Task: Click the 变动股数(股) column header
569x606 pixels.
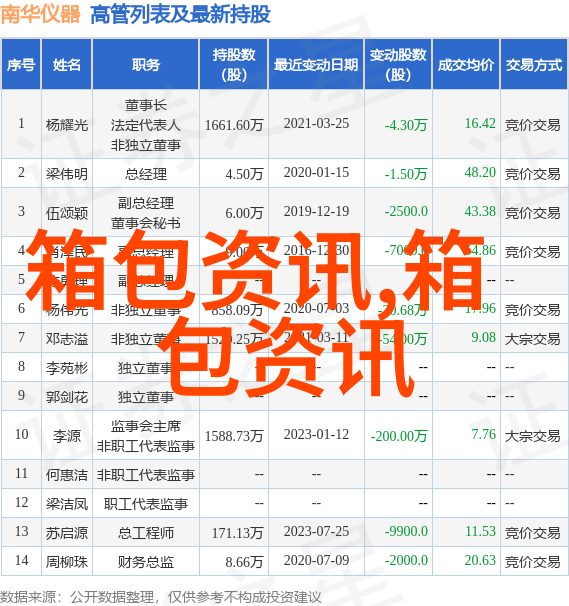Action: pos(398,65)
